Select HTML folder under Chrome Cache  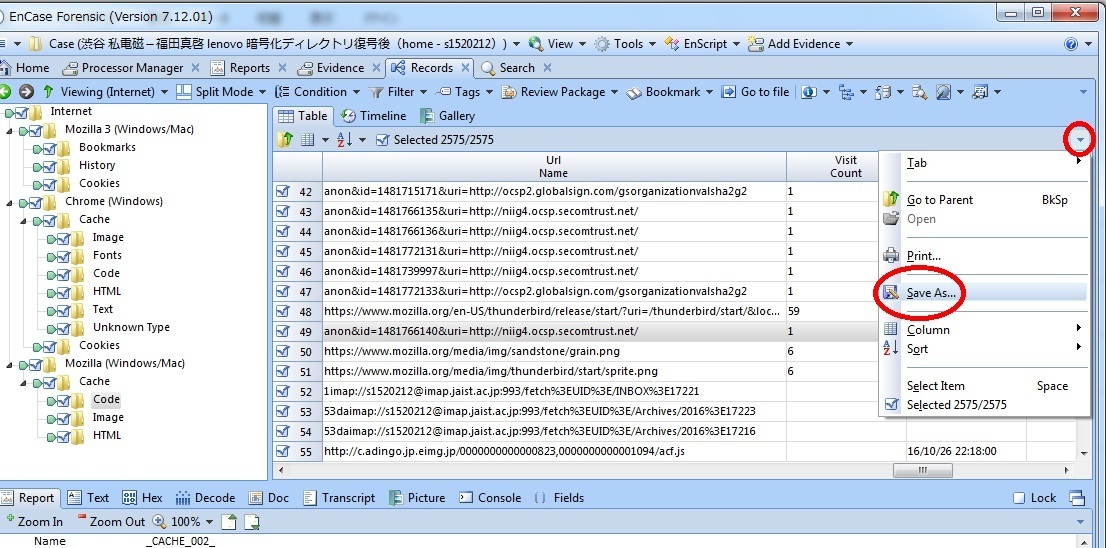(107, 291)
